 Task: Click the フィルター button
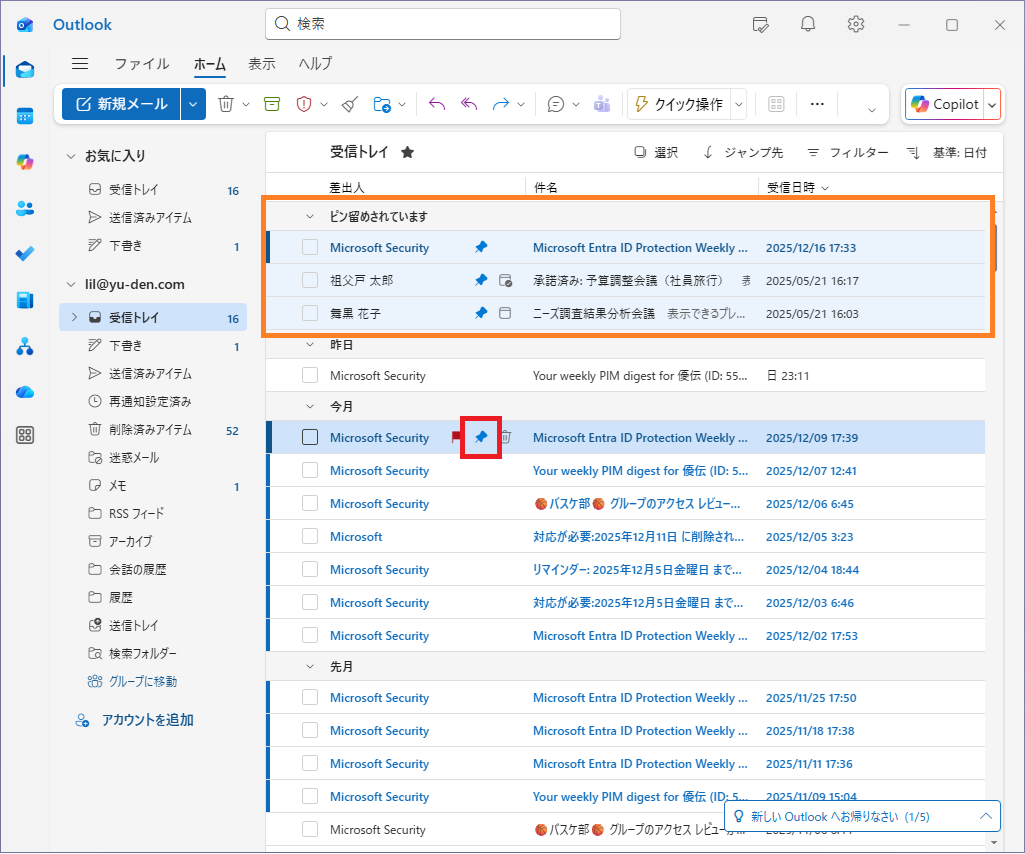coord(847,152)
